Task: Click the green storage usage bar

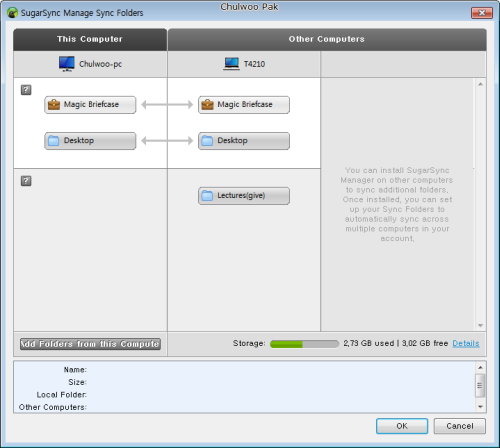Action: [304, 344]
